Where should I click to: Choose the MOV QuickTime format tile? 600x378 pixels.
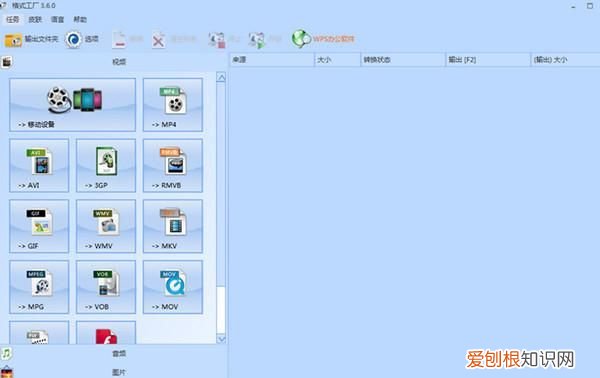(173, 287)
